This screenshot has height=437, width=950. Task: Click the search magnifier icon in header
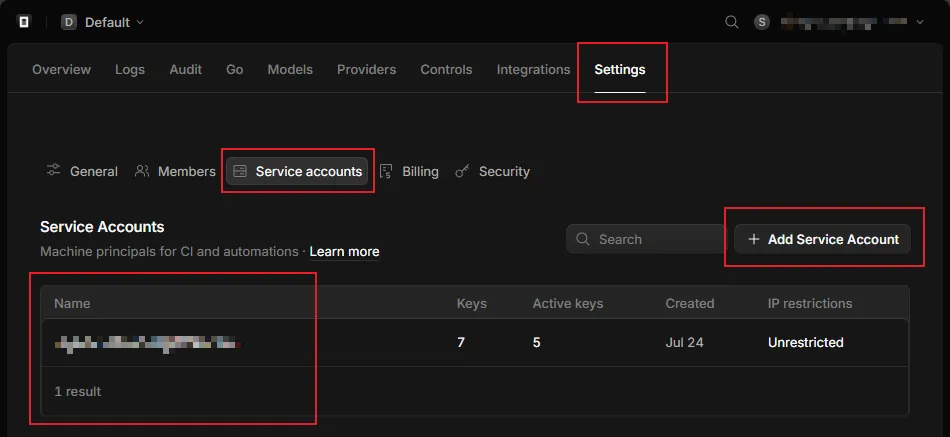point(732,22)
